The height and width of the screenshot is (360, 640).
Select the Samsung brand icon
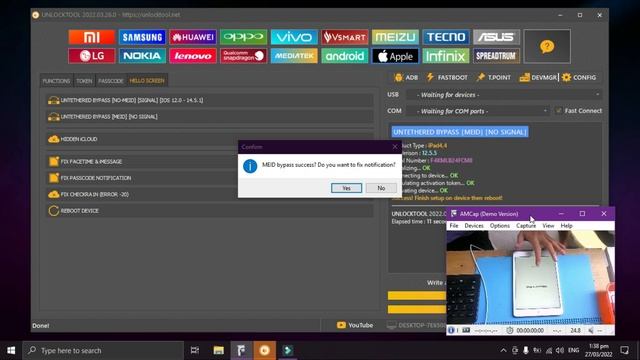click(142, 37)
